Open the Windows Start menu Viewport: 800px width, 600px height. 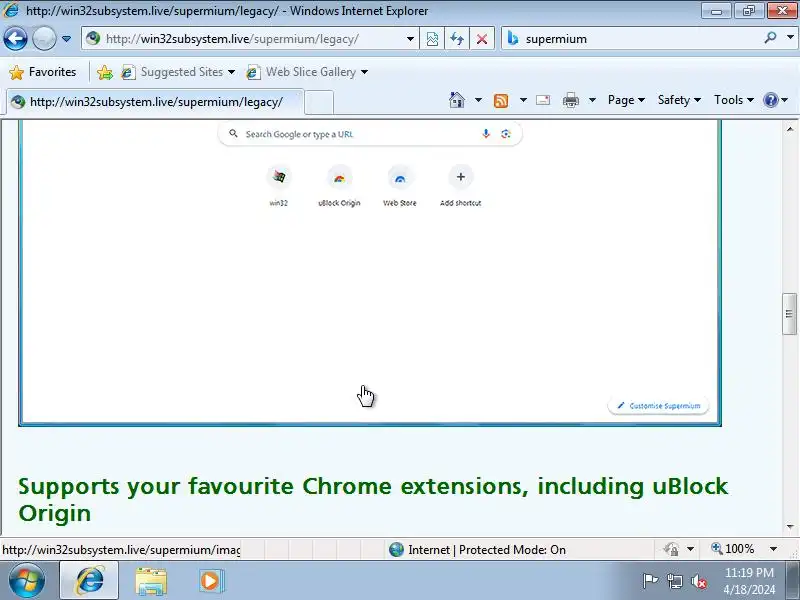click(x=27, y=581)
